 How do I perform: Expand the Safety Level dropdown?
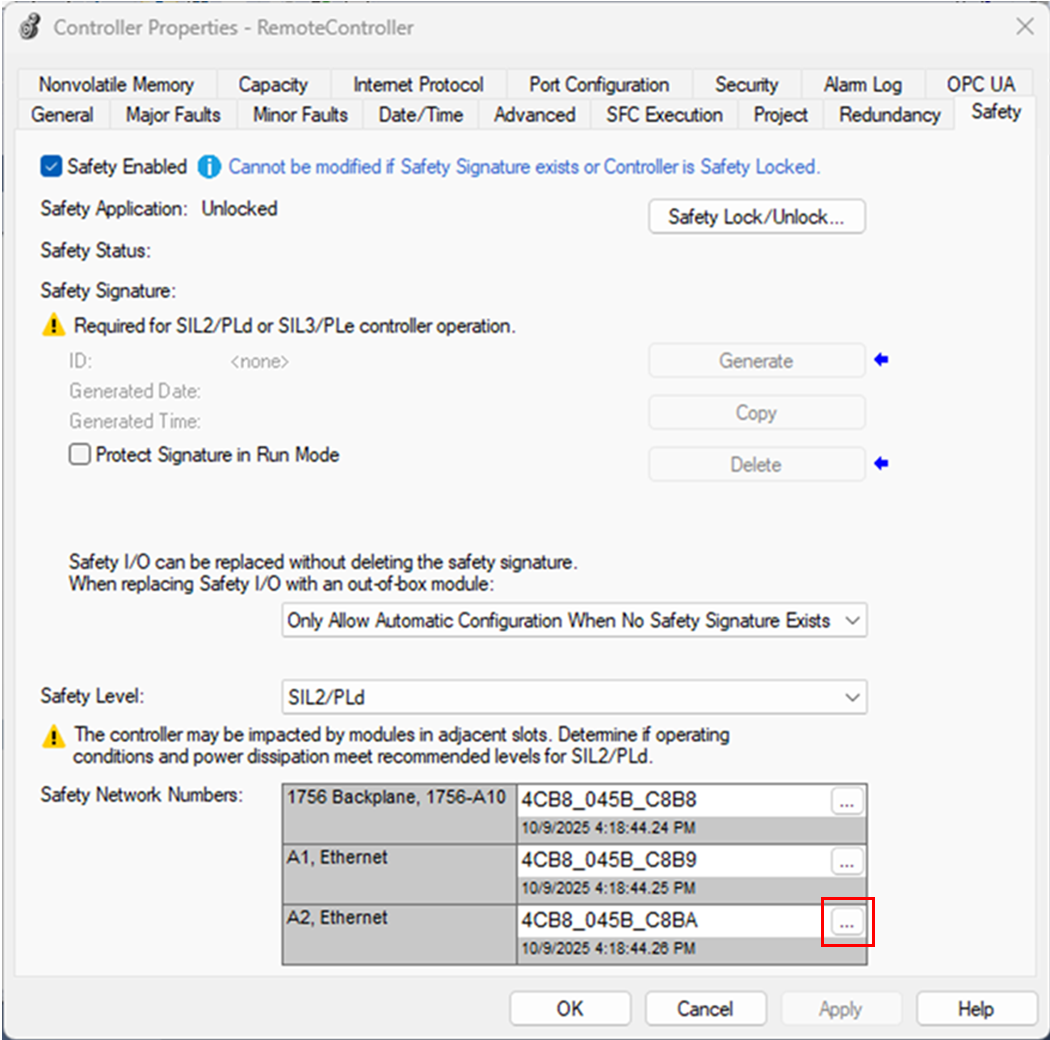click(575, 697)
